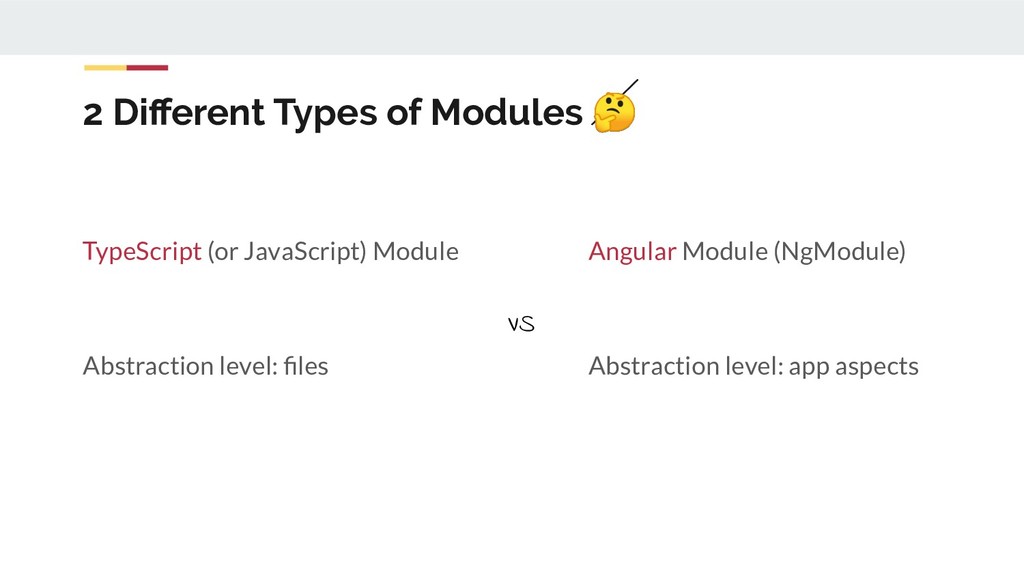Click the handwritten 'vs' label
Screen dimensions: 1024x576
point(521,324)
